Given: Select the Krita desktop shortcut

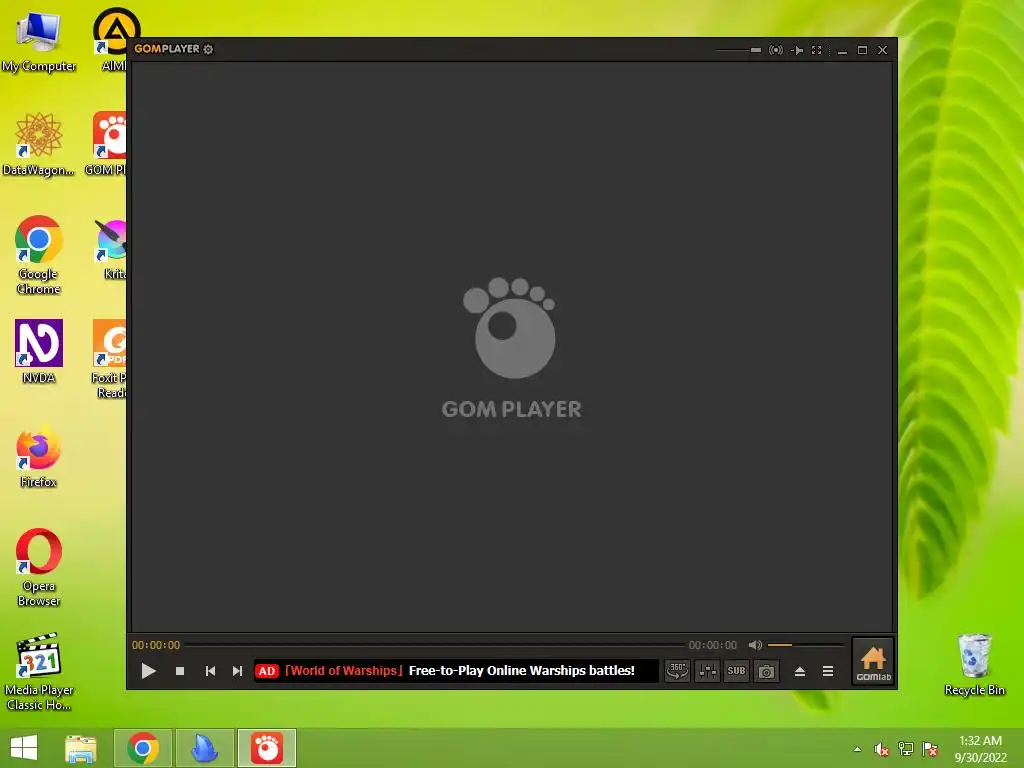Looking at the screenshot, I should [x=112, y=249].
